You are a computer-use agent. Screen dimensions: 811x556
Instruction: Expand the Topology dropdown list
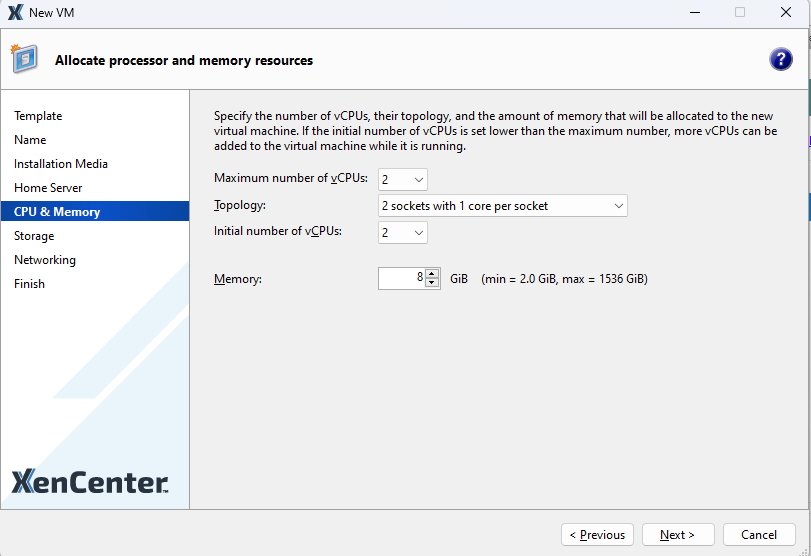tap(503, 206)
